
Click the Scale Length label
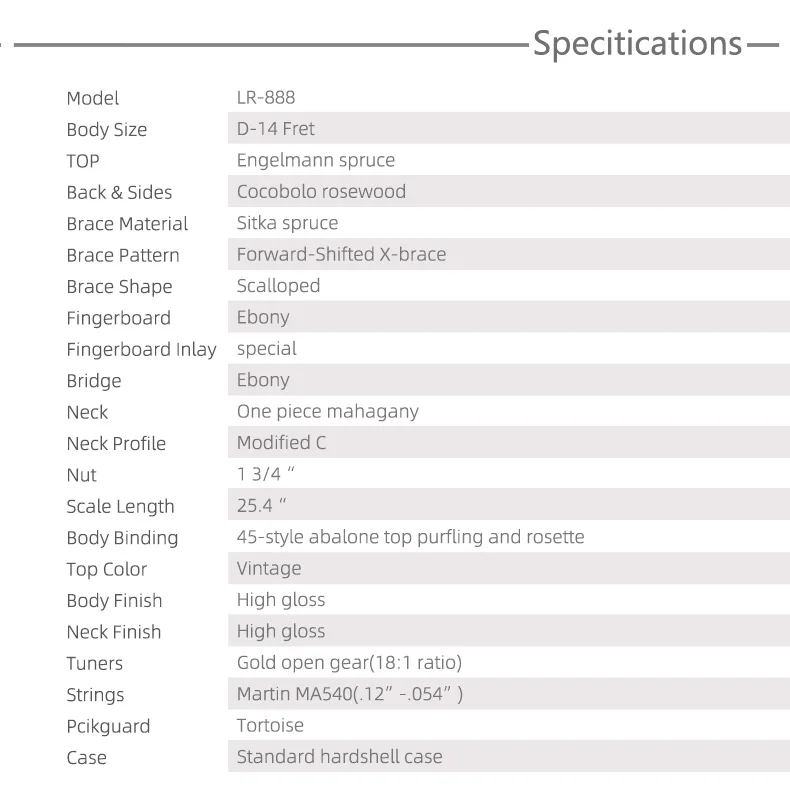[120, 506]
